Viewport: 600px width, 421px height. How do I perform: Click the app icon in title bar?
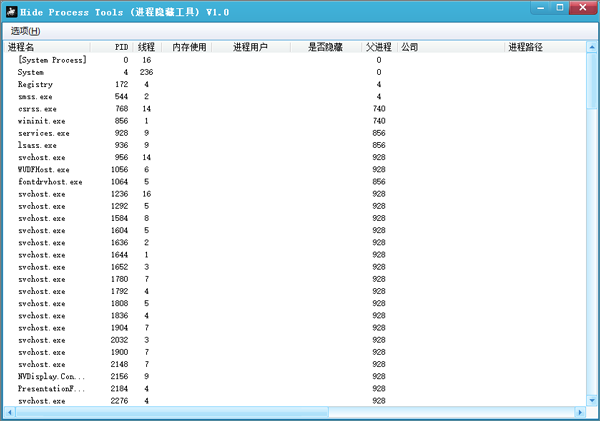11,12
